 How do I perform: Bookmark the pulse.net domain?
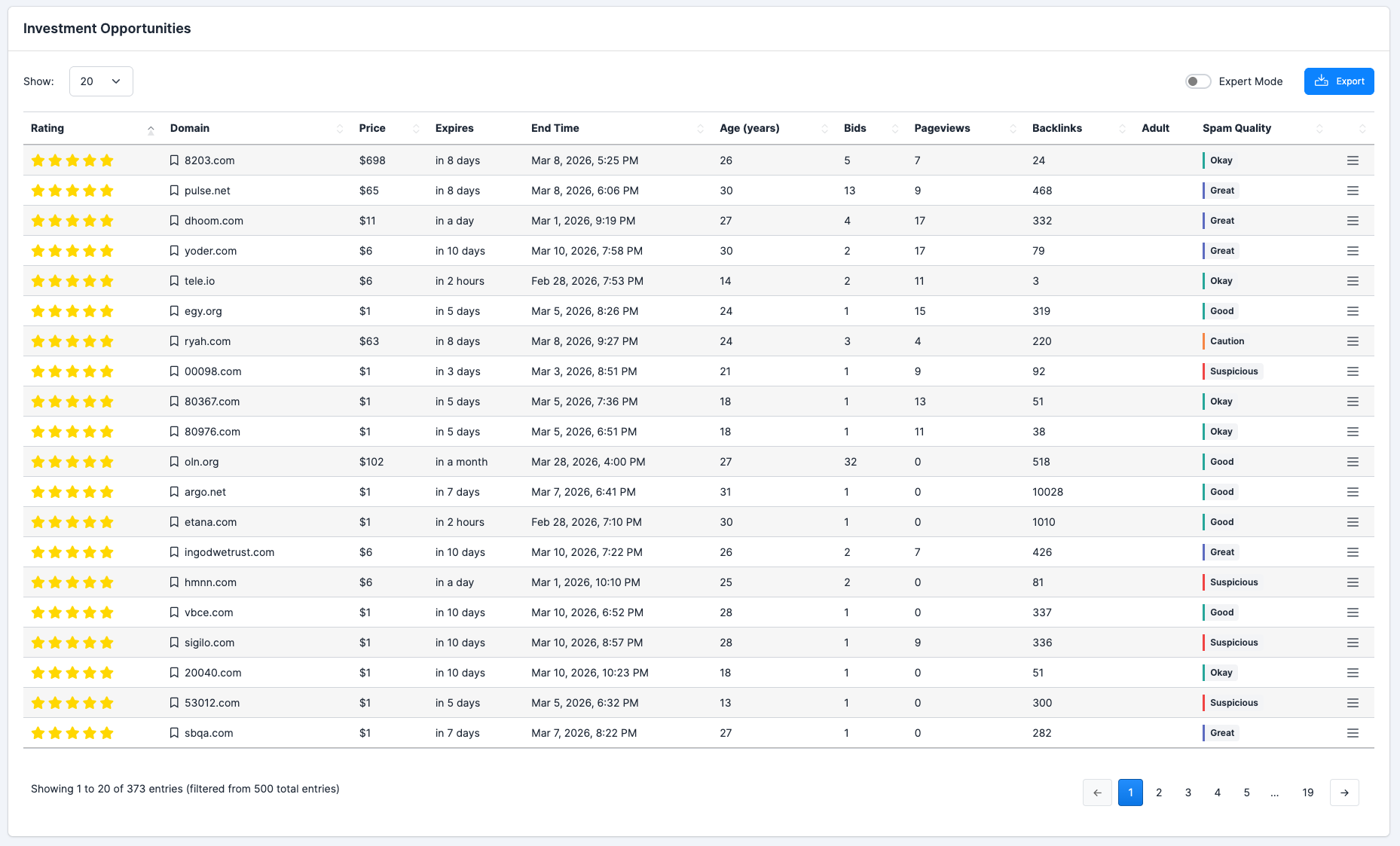pyautogui.click(x=174, y=191)
